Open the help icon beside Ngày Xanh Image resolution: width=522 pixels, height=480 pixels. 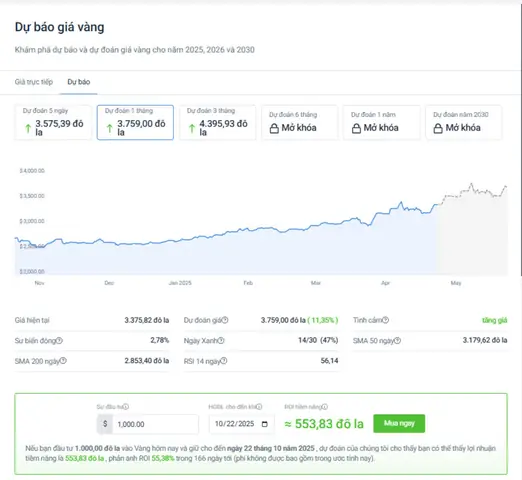point(221,340)
